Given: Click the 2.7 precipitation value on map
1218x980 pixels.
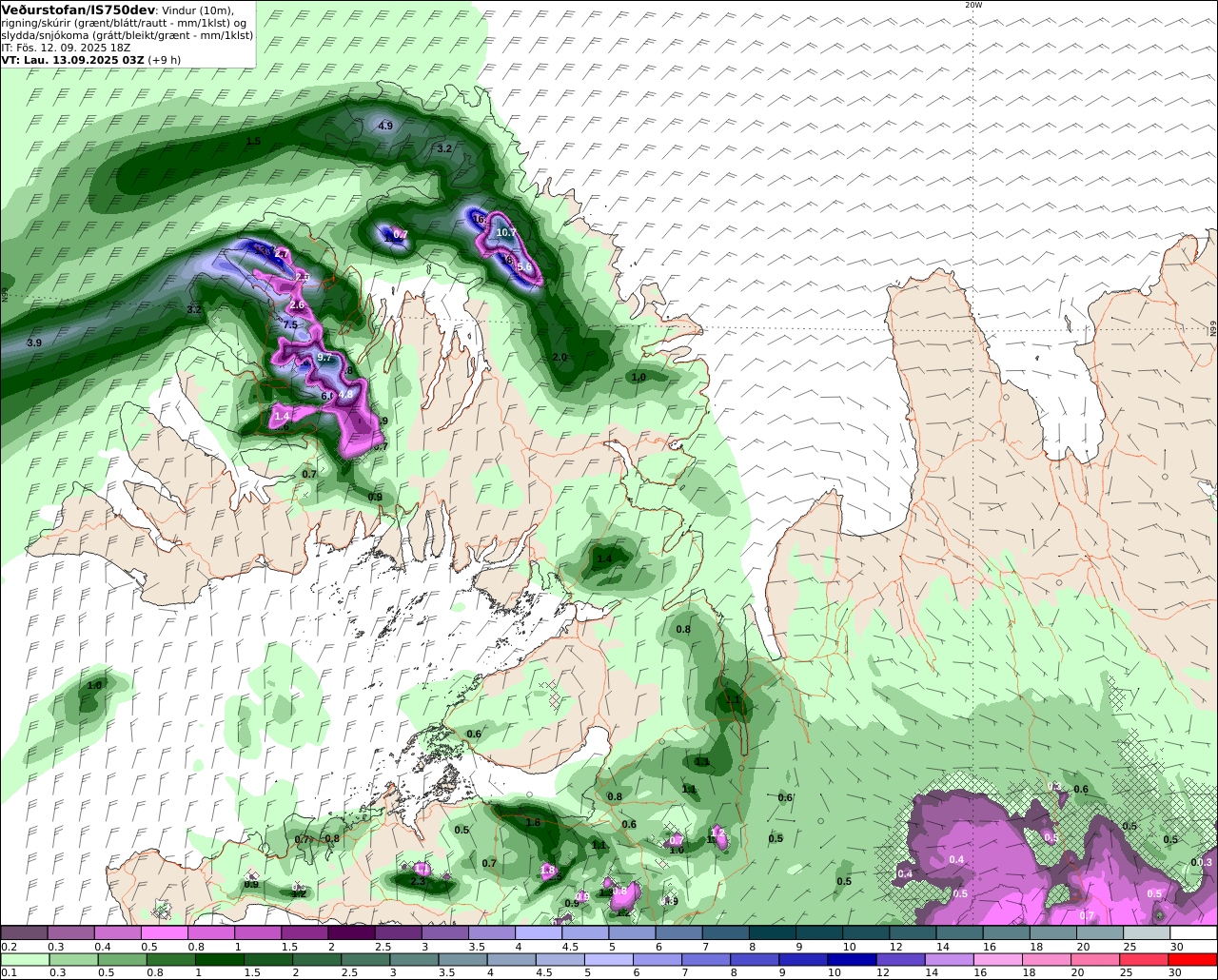Looking at the screenshot, I should pyautogui.click(x=282, y=254).
